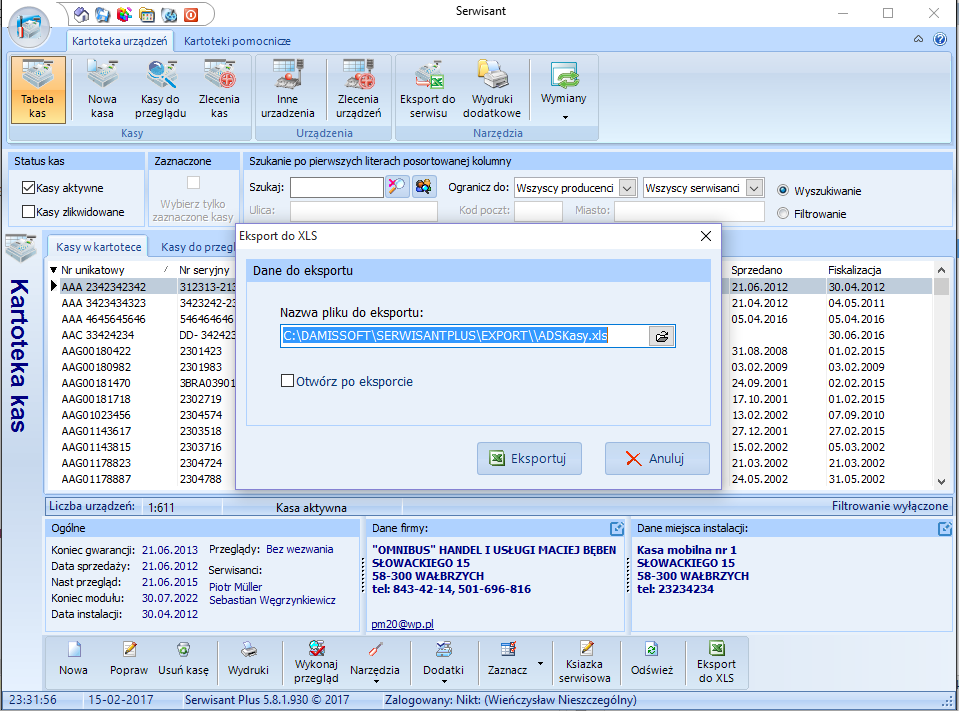The height and width of the screenshot is (711, 959).
Task: Click the Eksportuj button
Action: (x=529, y=459)
